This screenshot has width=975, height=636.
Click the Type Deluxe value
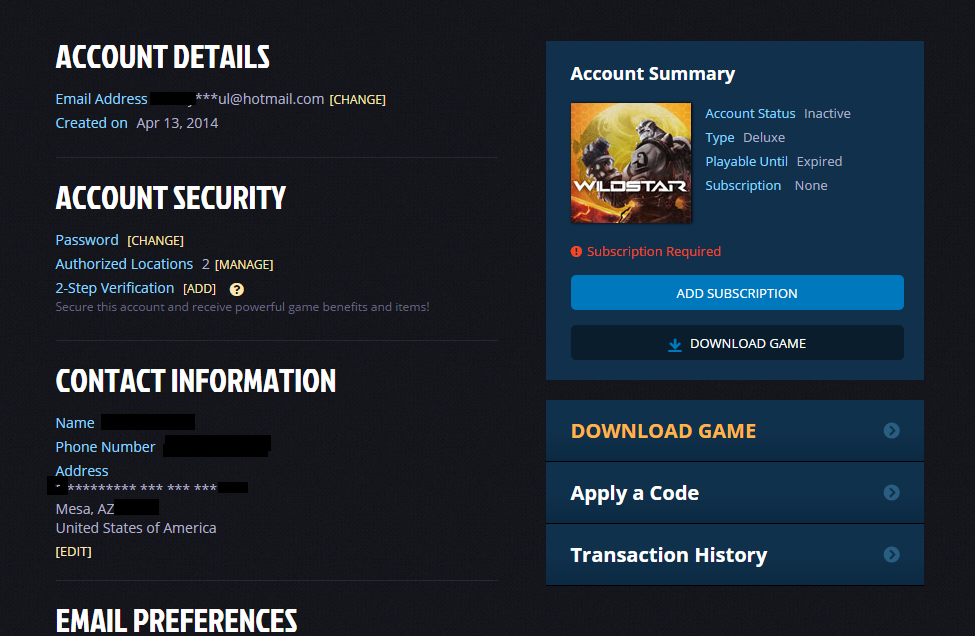(764, 137)
